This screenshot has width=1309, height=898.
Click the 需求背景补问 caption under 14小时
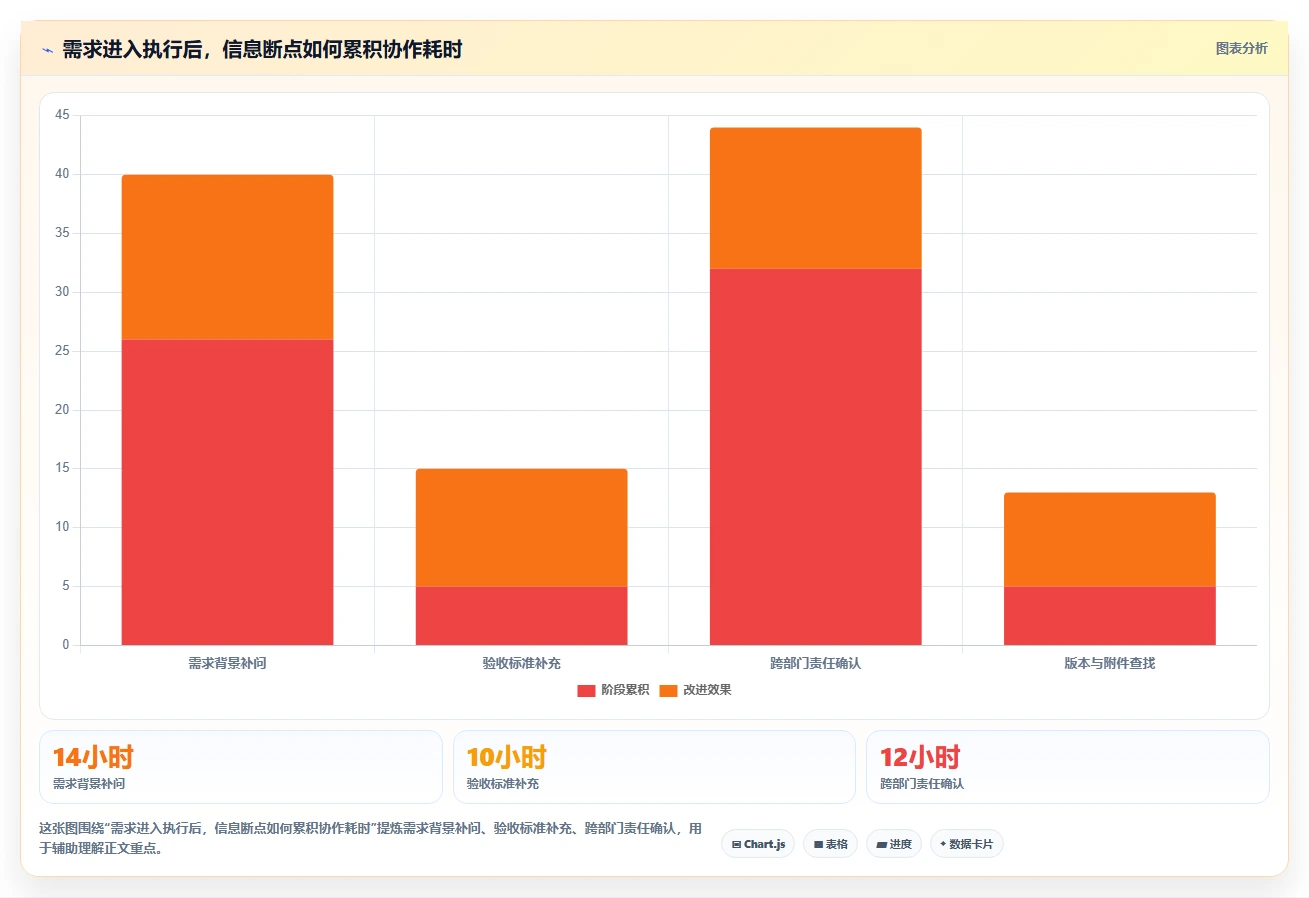(89, 784)
